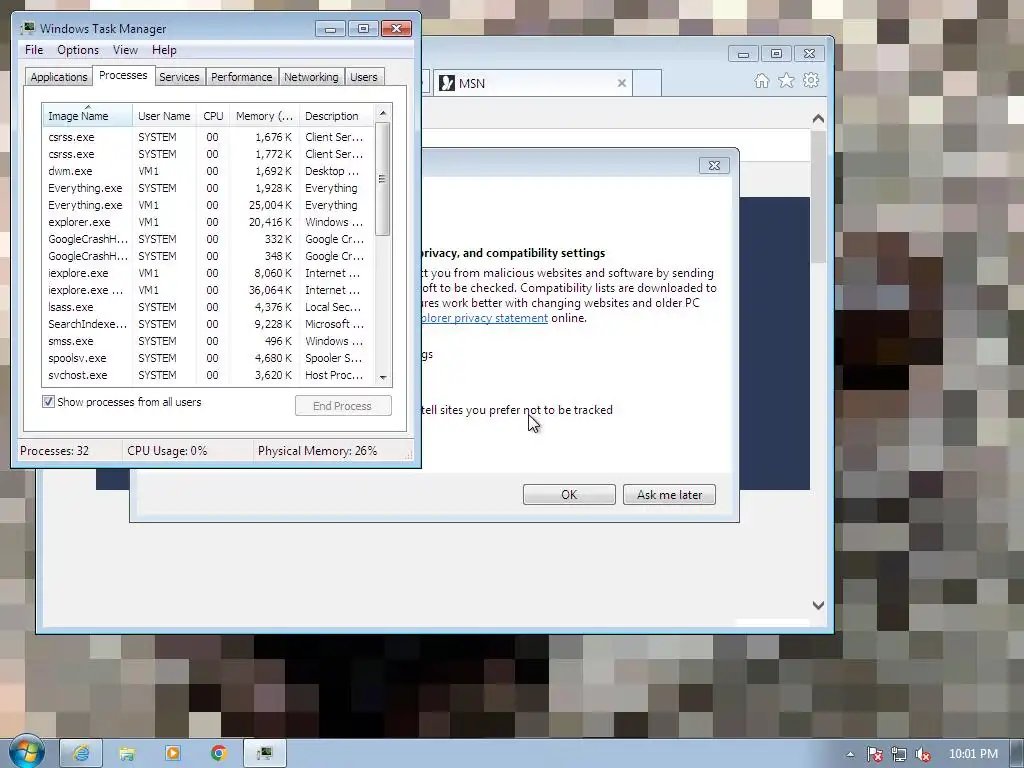Image resolution: width=1024 pixels, height=768 pixels.
Task: Click the MSN tab favicon
Action: pos(447,83)
